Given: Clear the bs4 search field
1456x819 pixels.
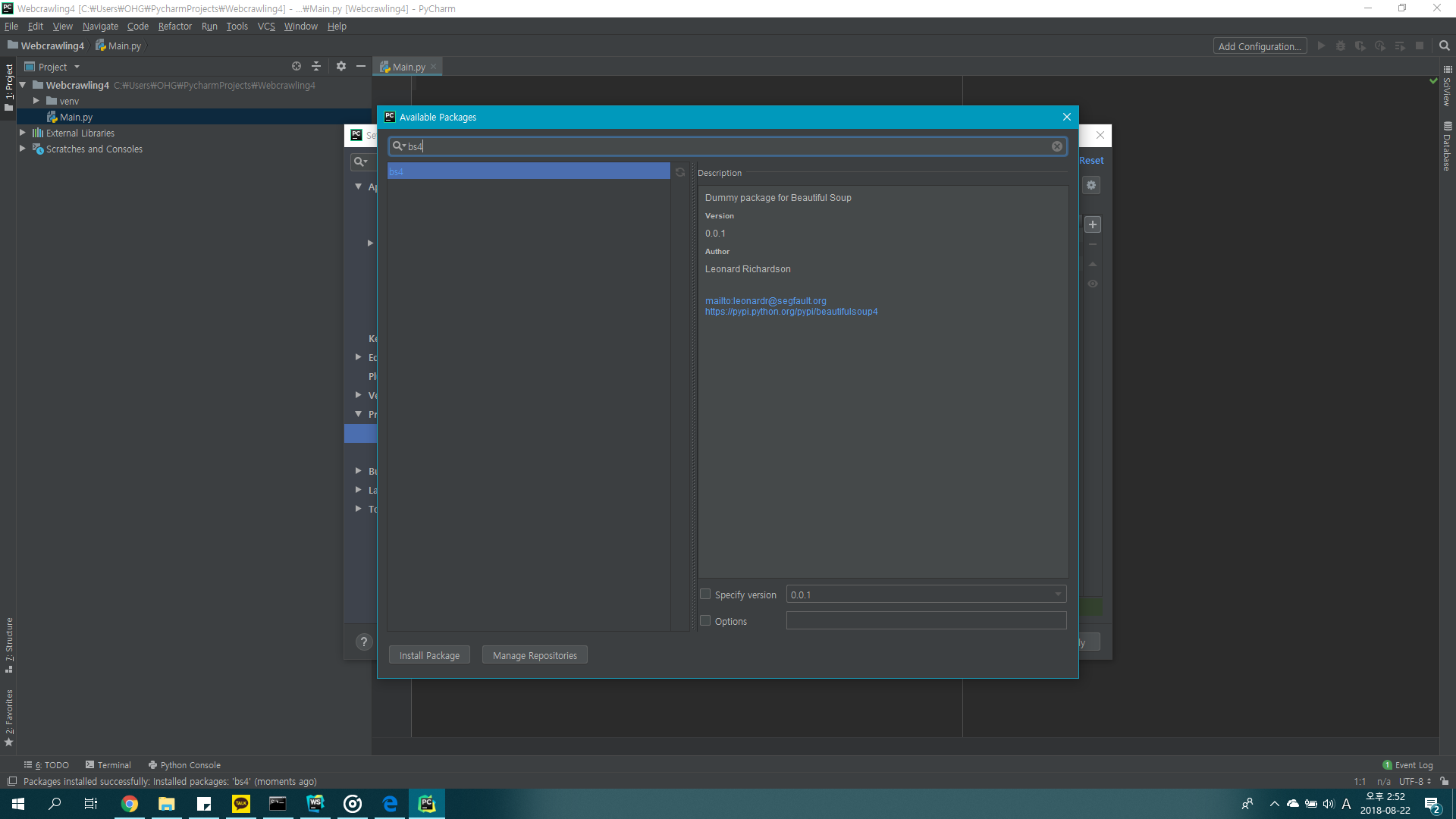Looking at the screenshot, I should pyautogui.click(x=1056, y=146).
